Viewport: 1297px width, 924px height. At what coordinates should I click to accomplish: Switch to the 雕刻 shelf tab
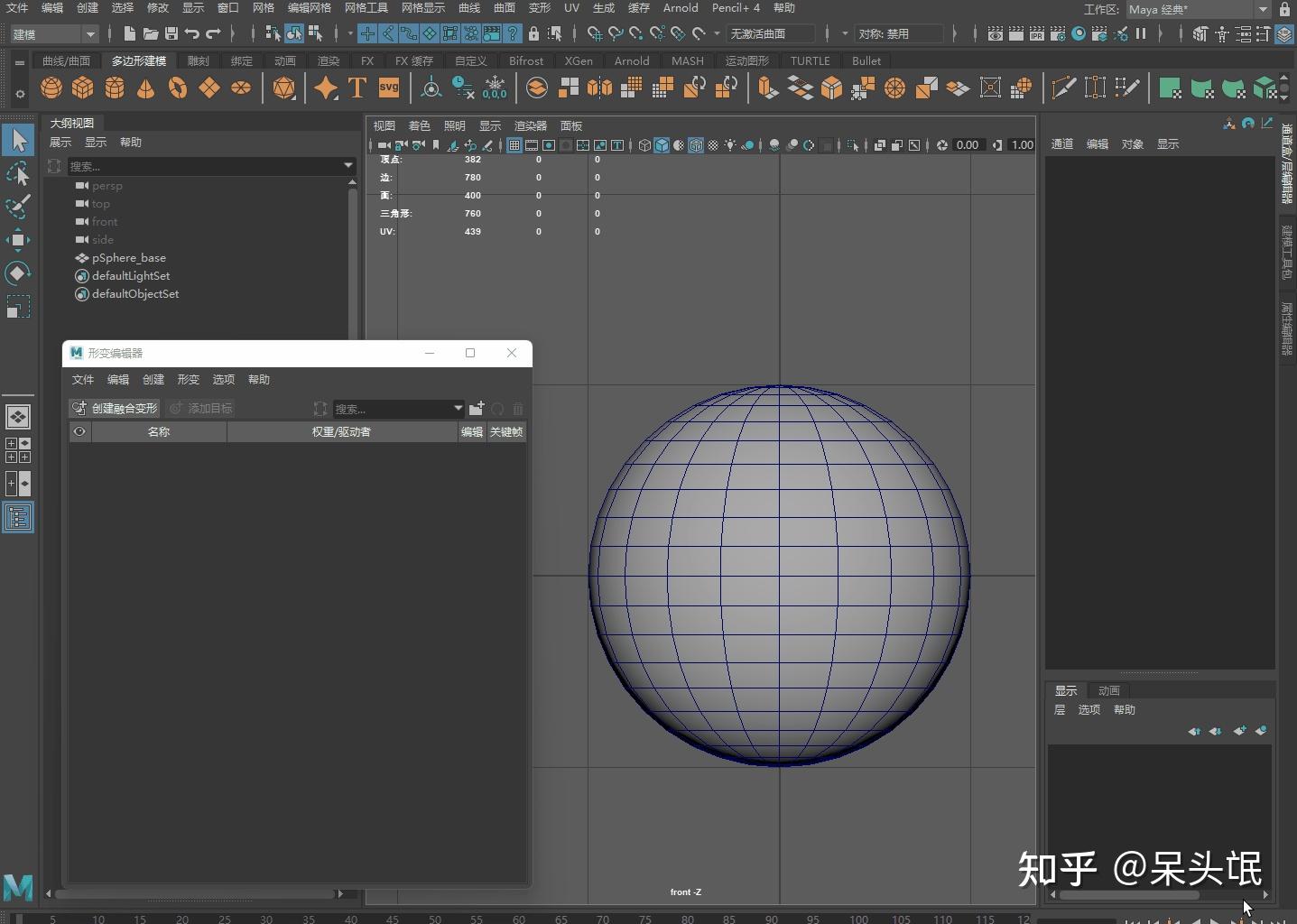(198, 61)
